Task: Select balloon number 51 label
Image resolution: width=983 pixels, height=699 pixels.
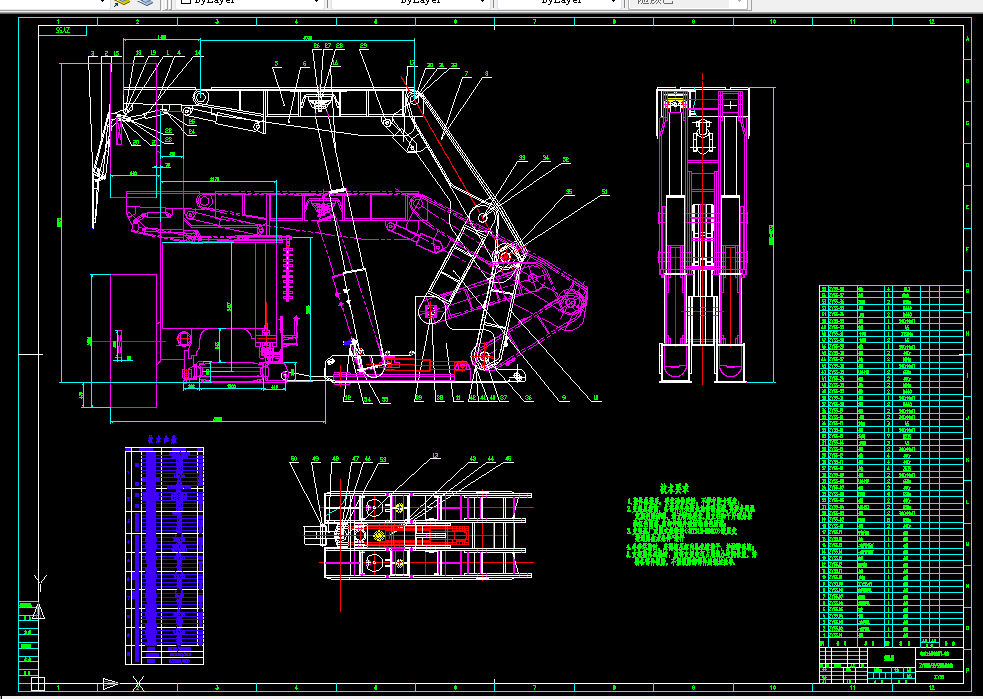Action: (604, 192)
